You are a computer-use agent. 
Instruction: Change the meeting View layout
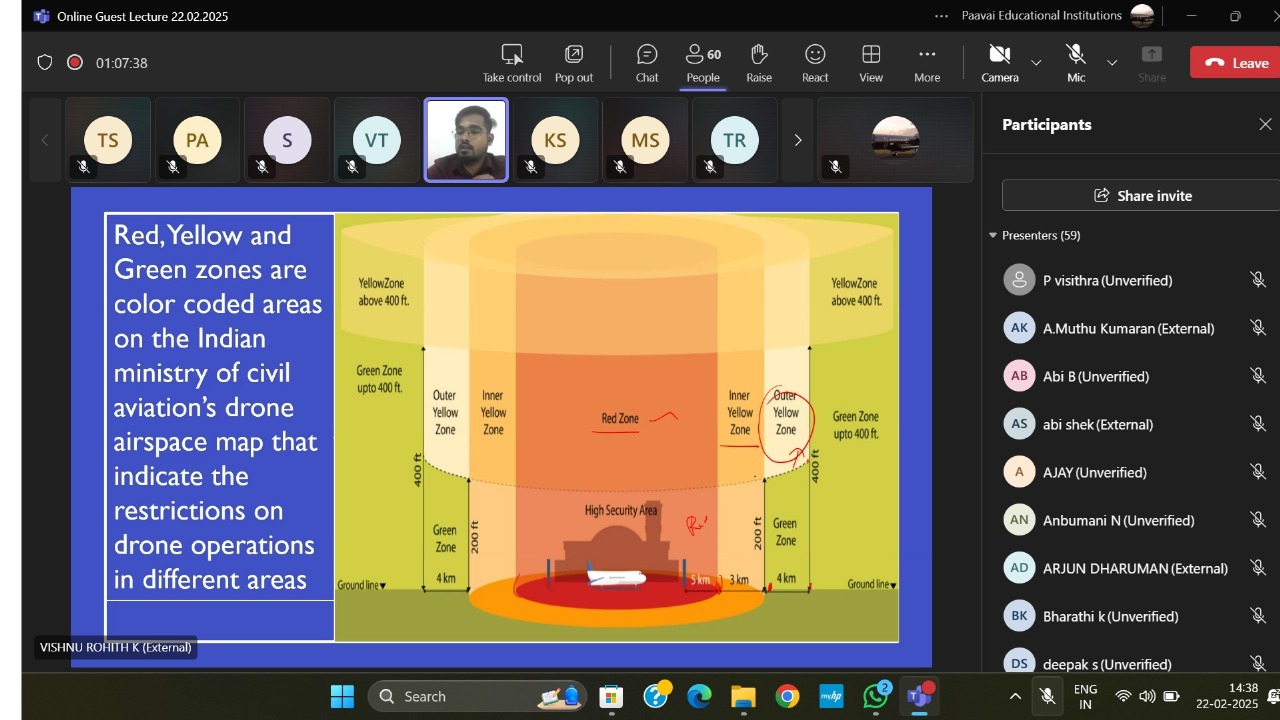tap(871, 63)
